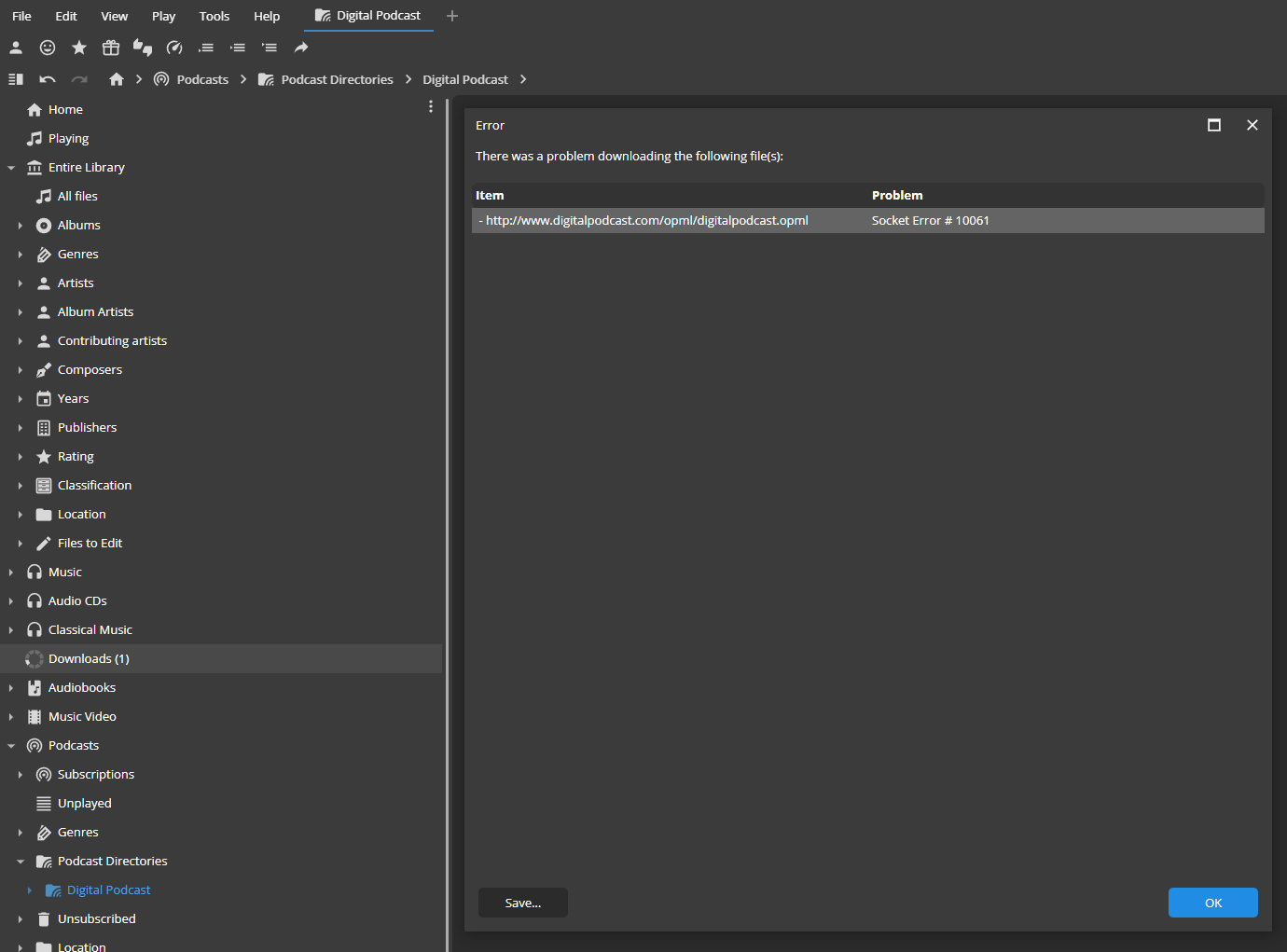The image size is (1287, 952).
Task: Open the sidebar three-dot options menu
Action: [x=431, y=106]
